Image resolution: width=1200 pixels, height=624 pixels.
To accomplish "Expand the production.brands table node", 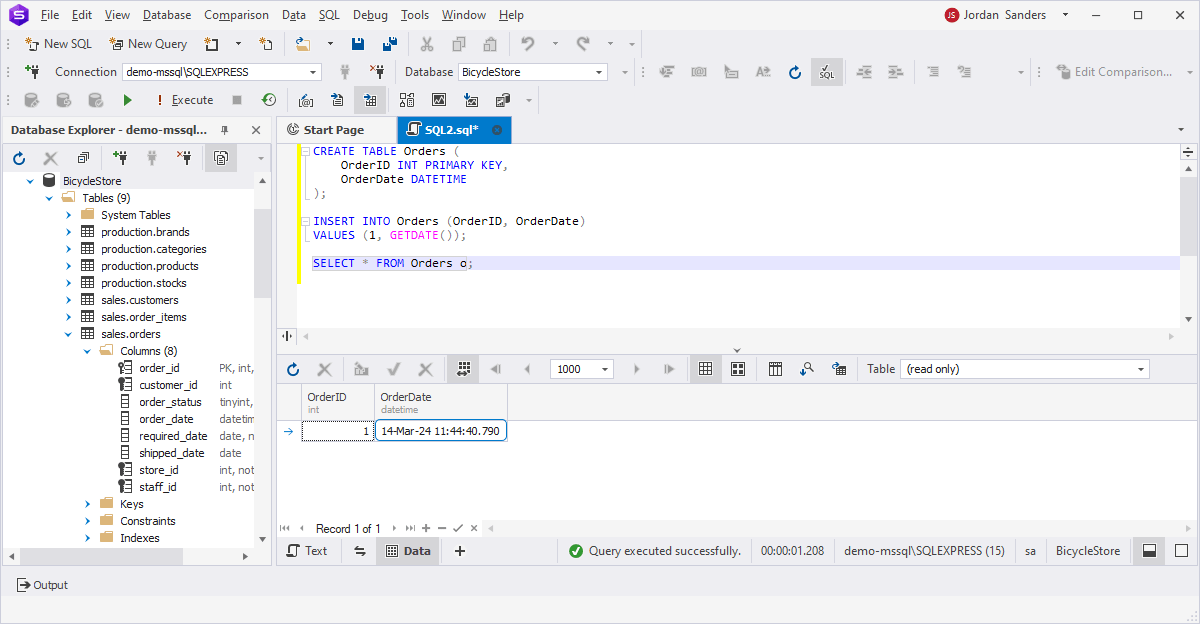I will (68, 232).
